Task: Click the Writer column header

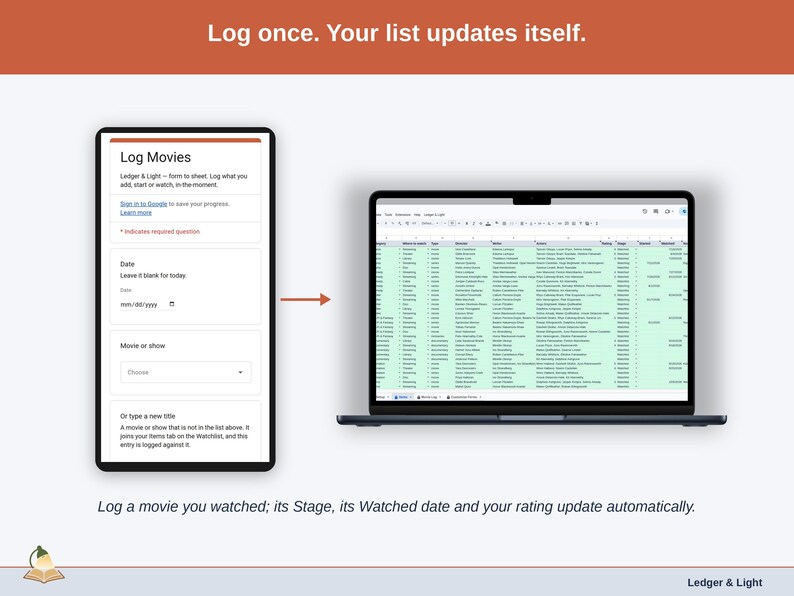Action: 497,243
